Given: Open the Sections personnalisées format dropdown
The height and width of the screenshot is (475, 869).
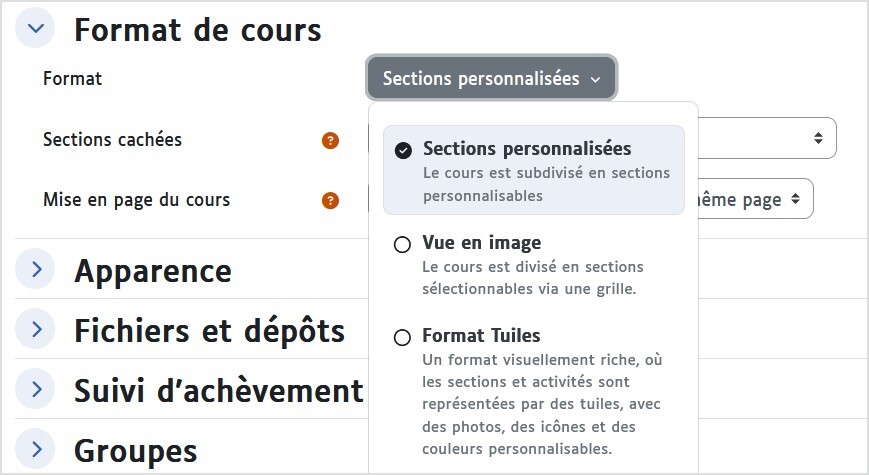Looking at the screenshot, I should (x=492, y=78).
